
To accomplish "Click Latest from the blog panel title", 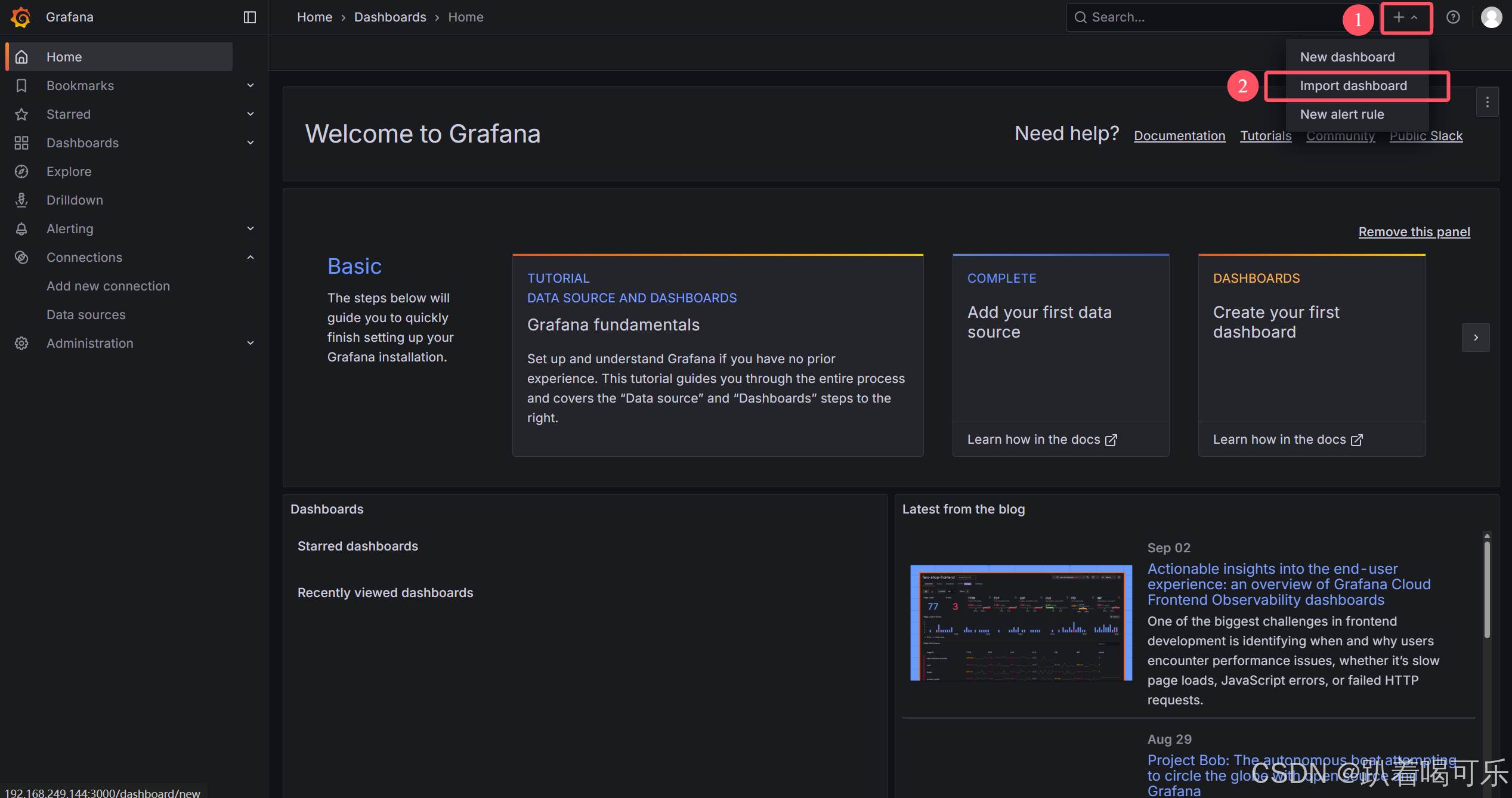I will pyautogui.click(x=963, y=509).
